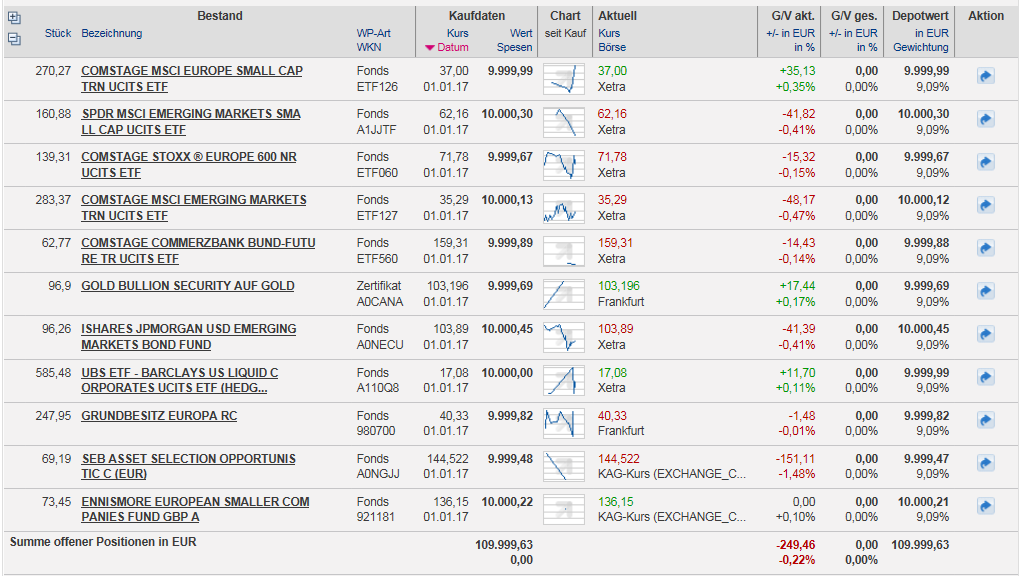Open chart thumbnail for COMSTAGE COMMERZBANK BUND-FUTURE
This screenshot has height=576, width=1027.
click(x=564, y=251)
